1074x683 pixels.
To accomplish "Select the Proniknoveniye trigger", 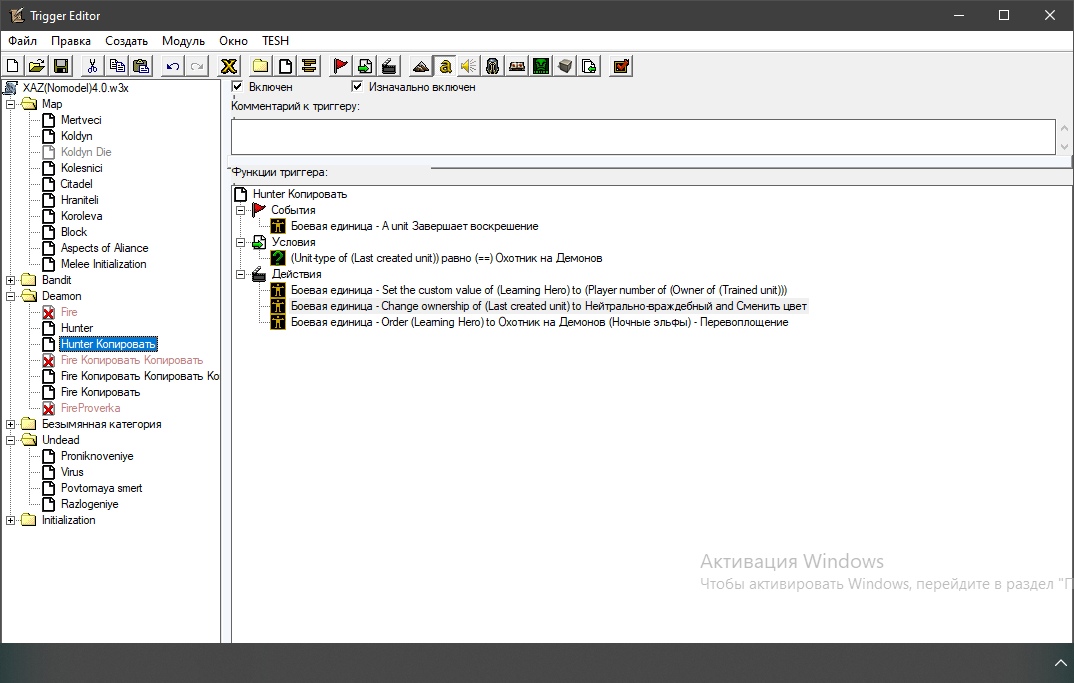I will point(97,456).
